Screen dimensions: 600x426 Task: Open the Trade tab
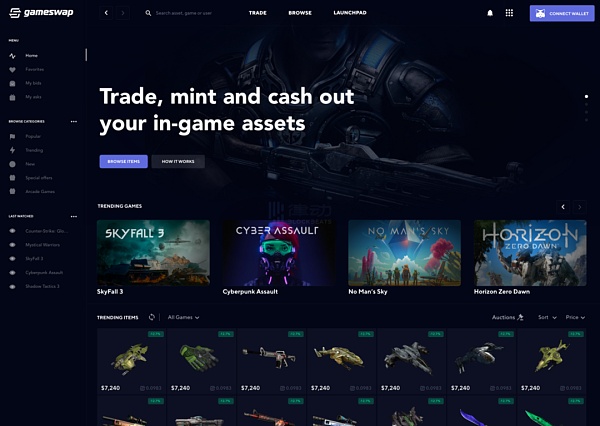[x=258, y=13]
